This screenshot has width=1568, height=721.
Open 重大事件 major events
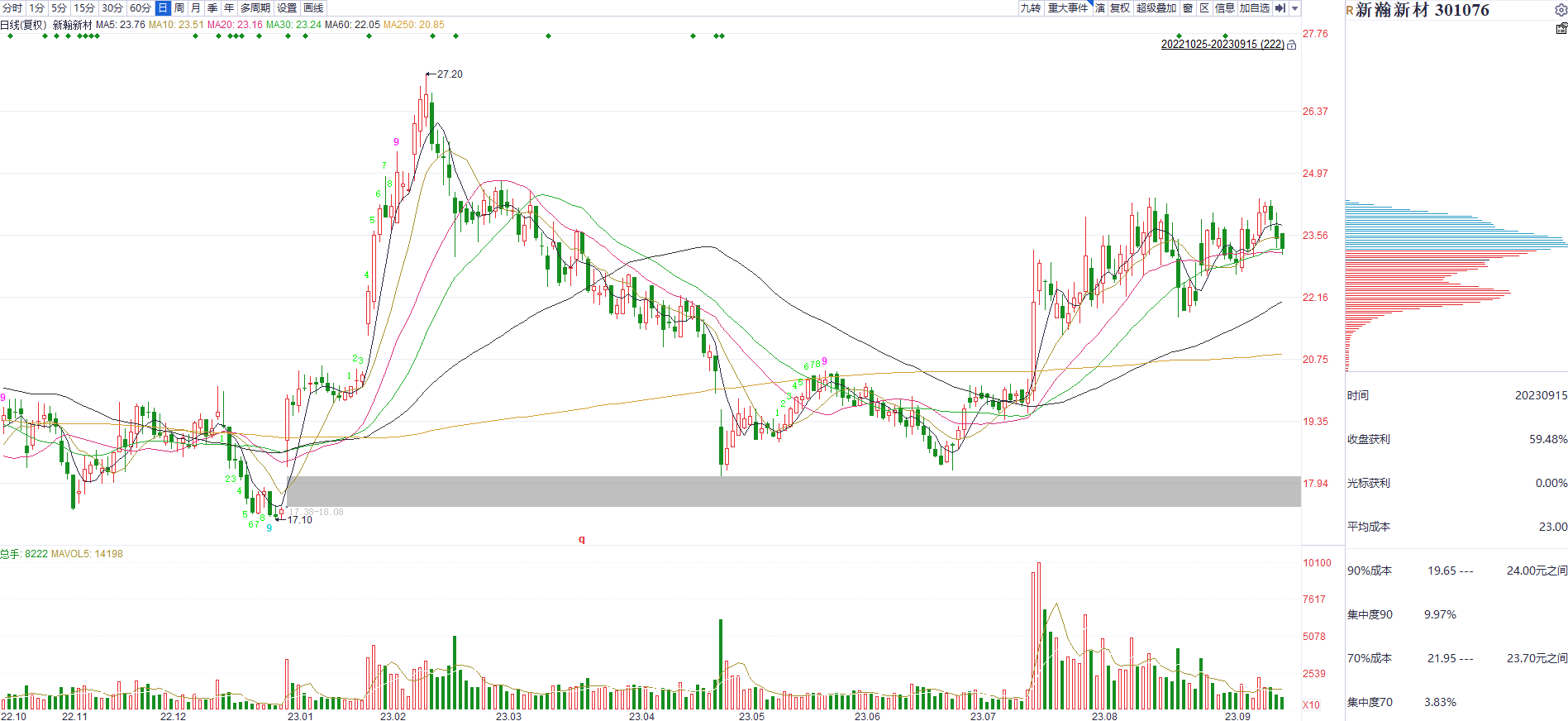pos(1068,7)
